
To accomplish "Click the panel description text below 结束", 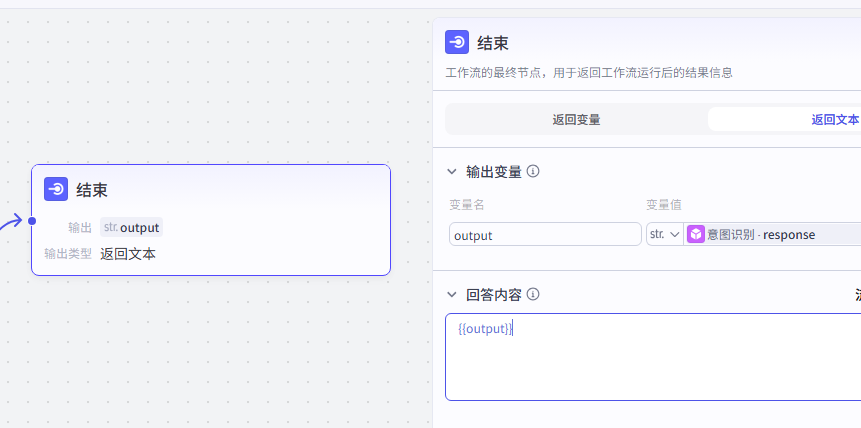I will (x=589, y=73).
